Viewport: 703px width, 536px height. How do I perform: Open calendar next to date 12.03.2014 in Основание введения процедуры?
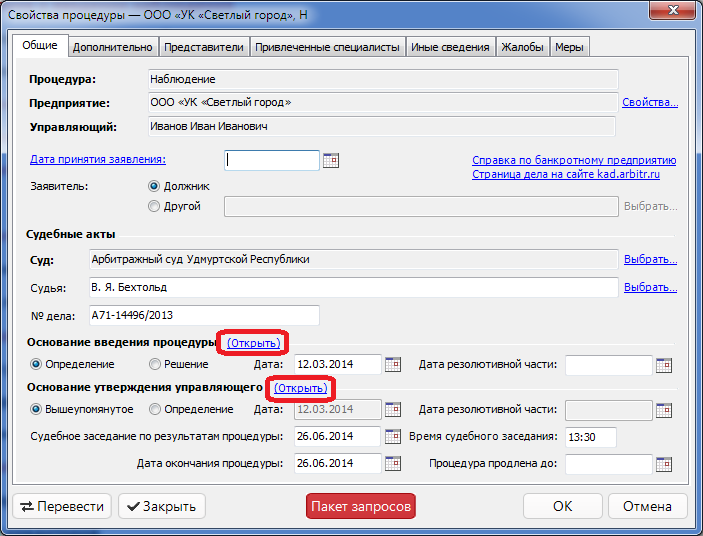coord(393,364)
